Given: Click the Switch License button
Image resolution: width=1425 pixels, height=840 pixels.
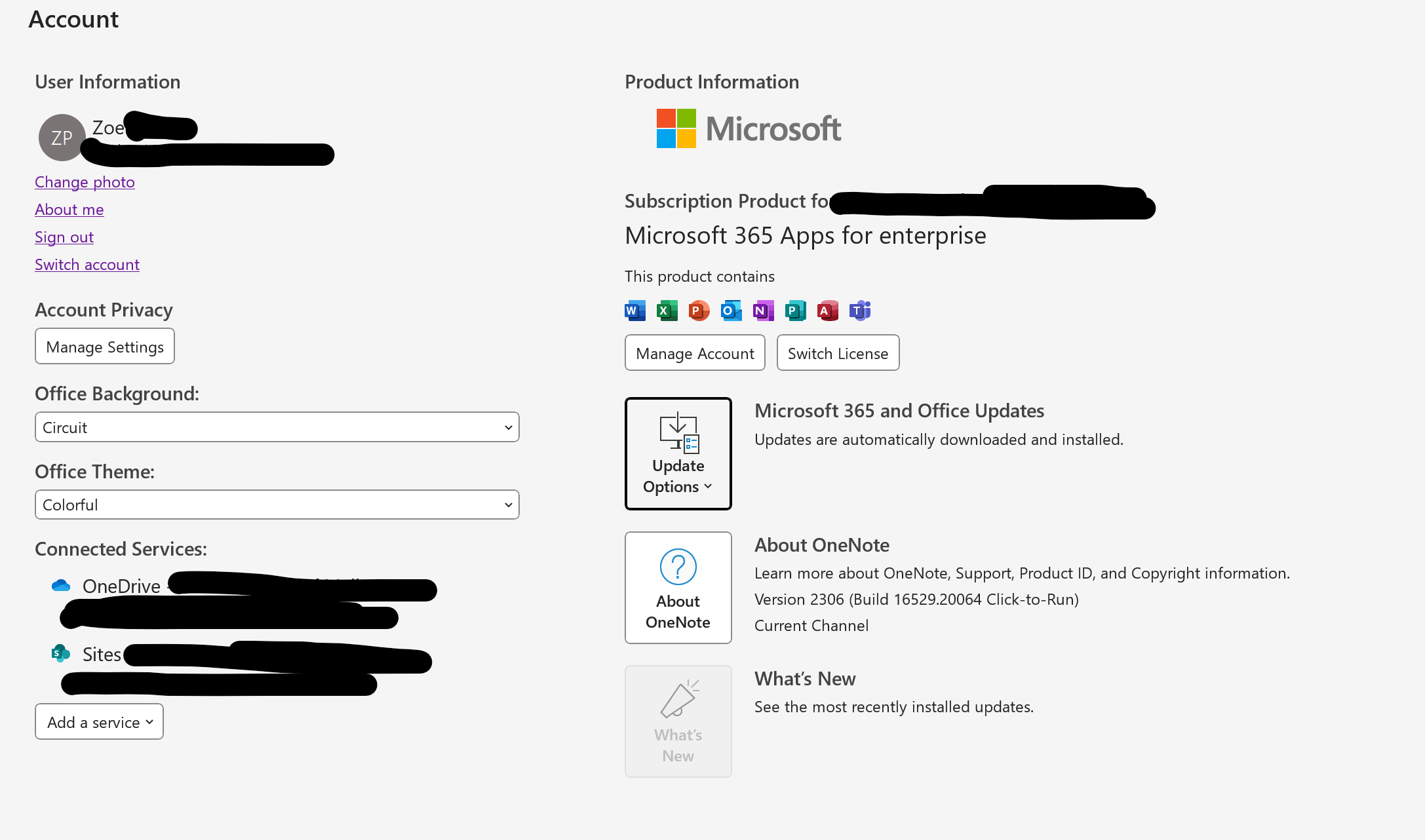Looking at the screenshot, I should point(838,353).
